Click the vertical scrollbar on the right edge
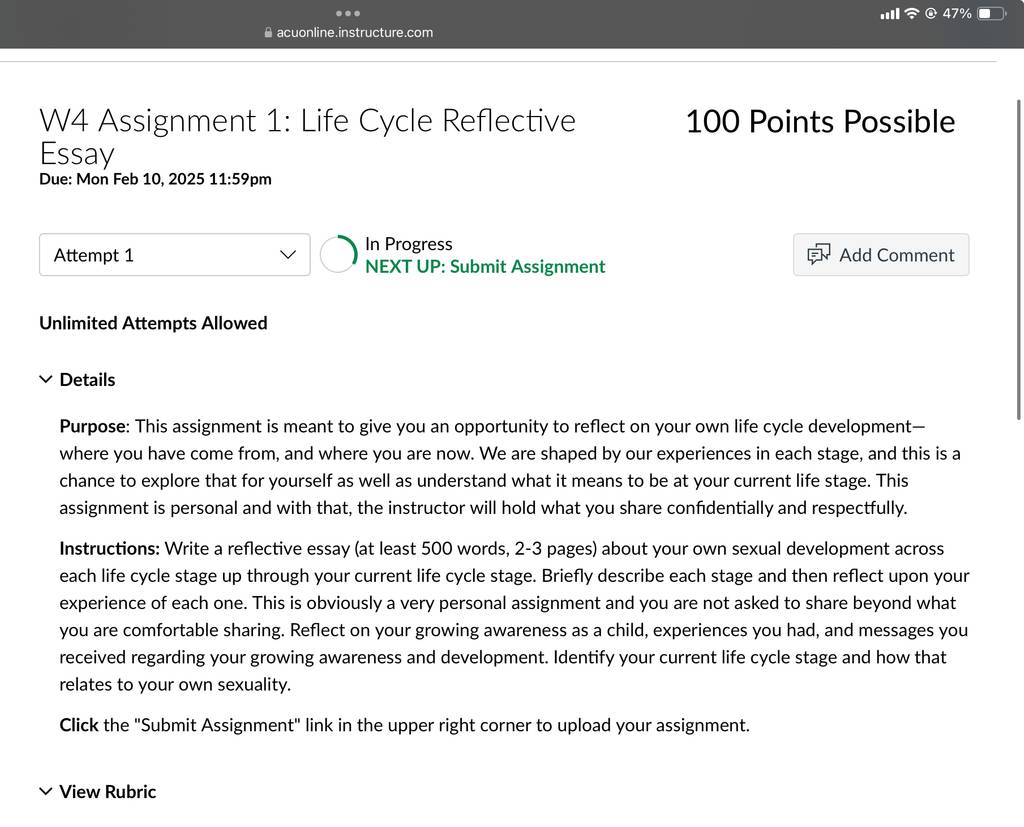Image resolution: width=1024 pixels, height=827 pixels. click(x=1019, y=259)
